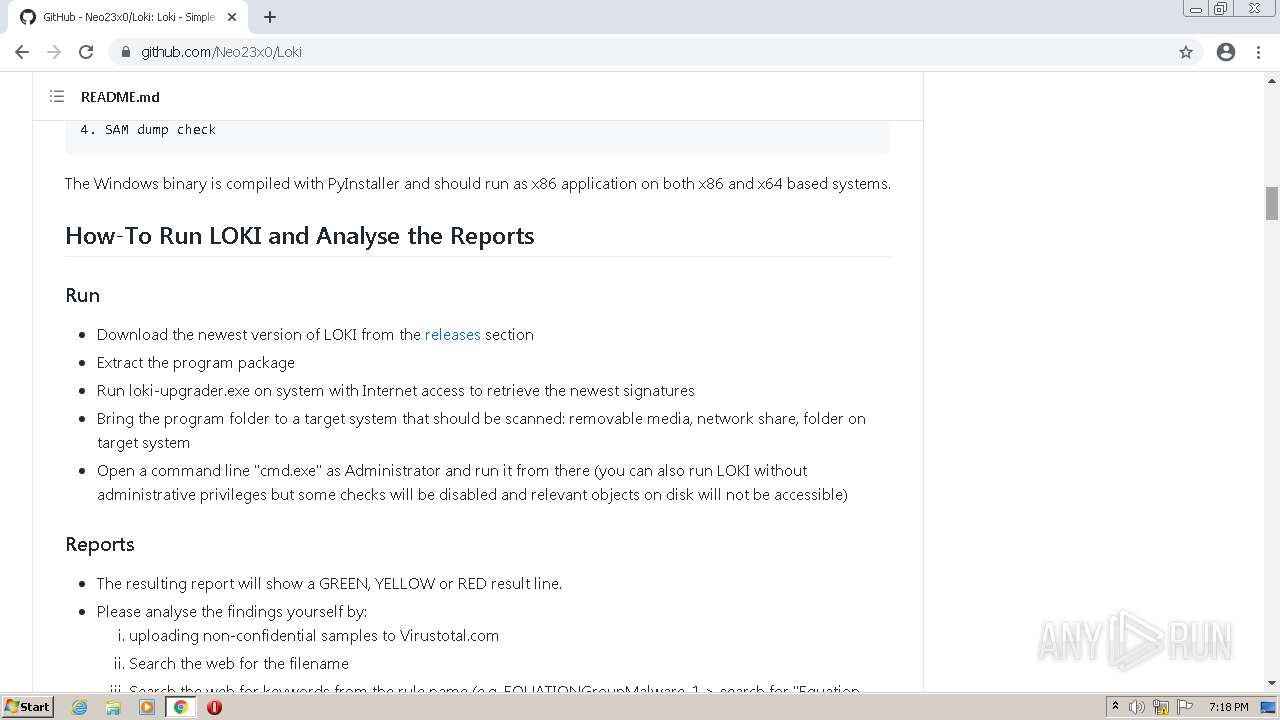Click the 'Search the web for the filename' item
1280x720 pixels.
point(239,664)
